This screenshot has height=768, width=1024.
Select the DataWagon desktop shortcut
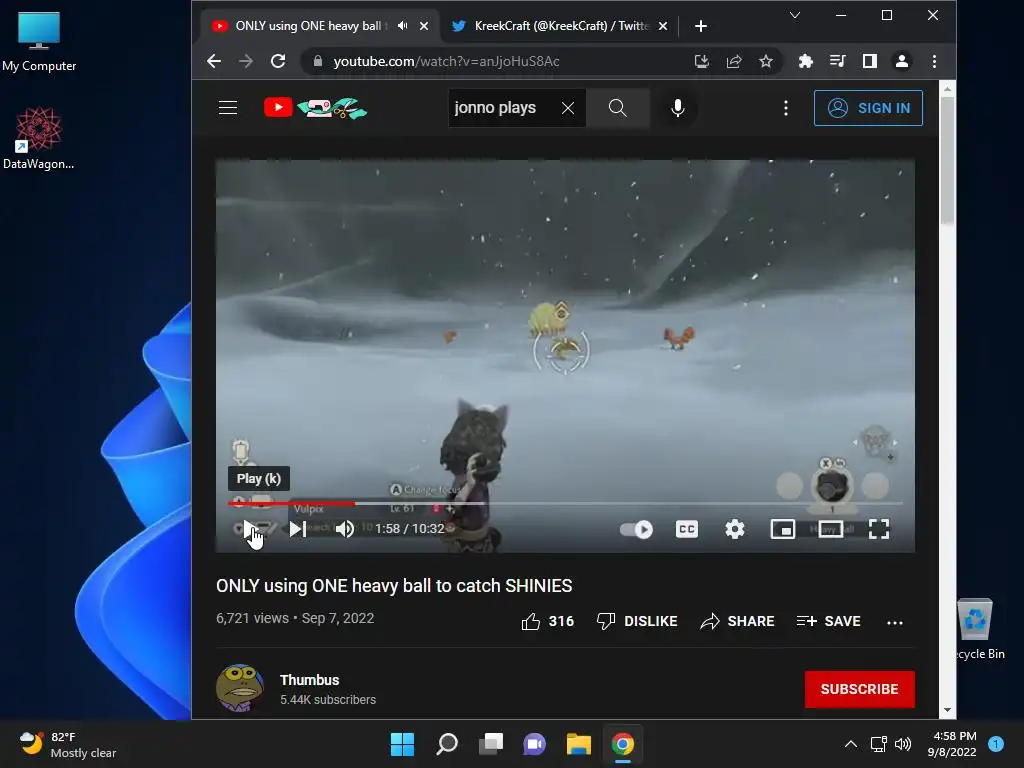pyautogui.click(x=39, y=138)
